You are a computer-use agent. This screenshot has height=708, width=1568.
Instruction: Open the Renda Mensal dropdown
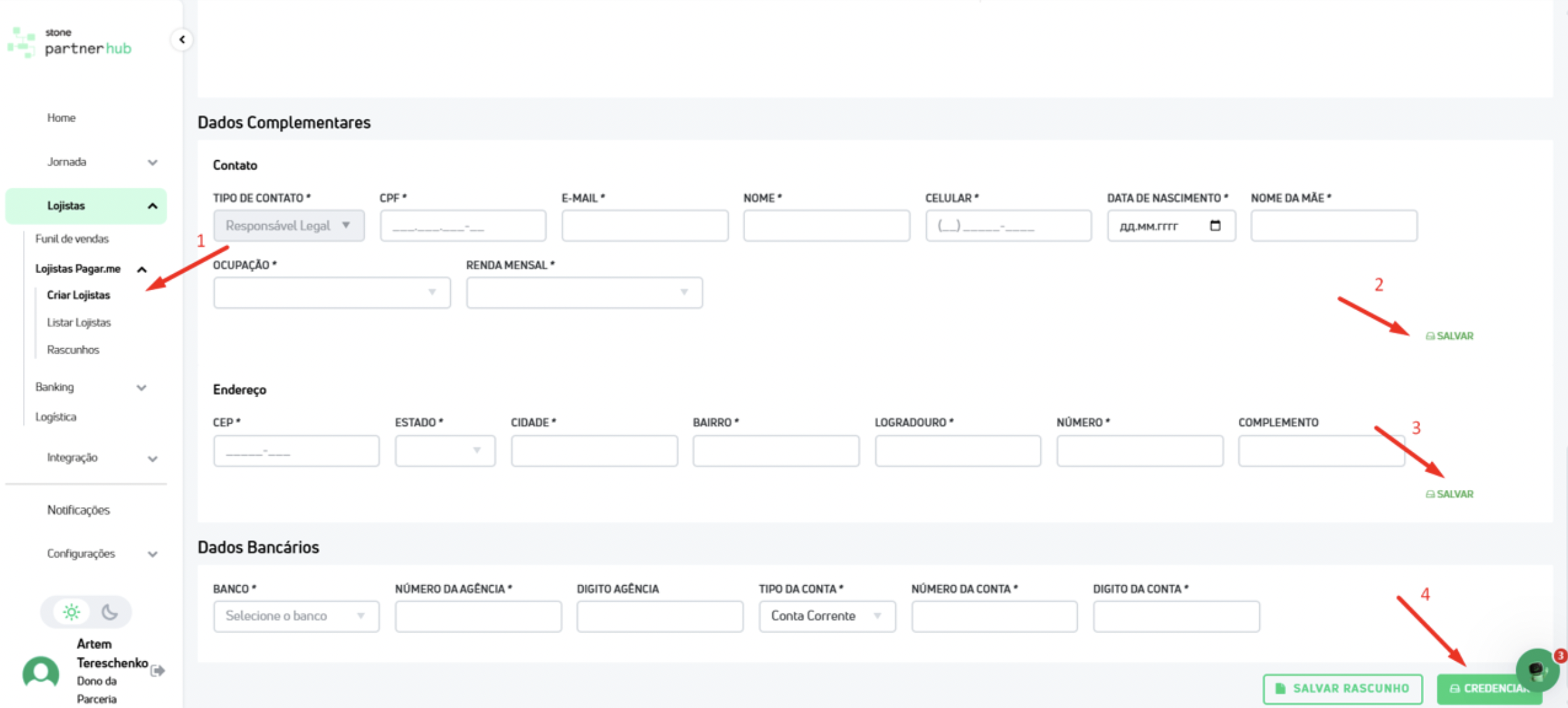click(584, 292)
